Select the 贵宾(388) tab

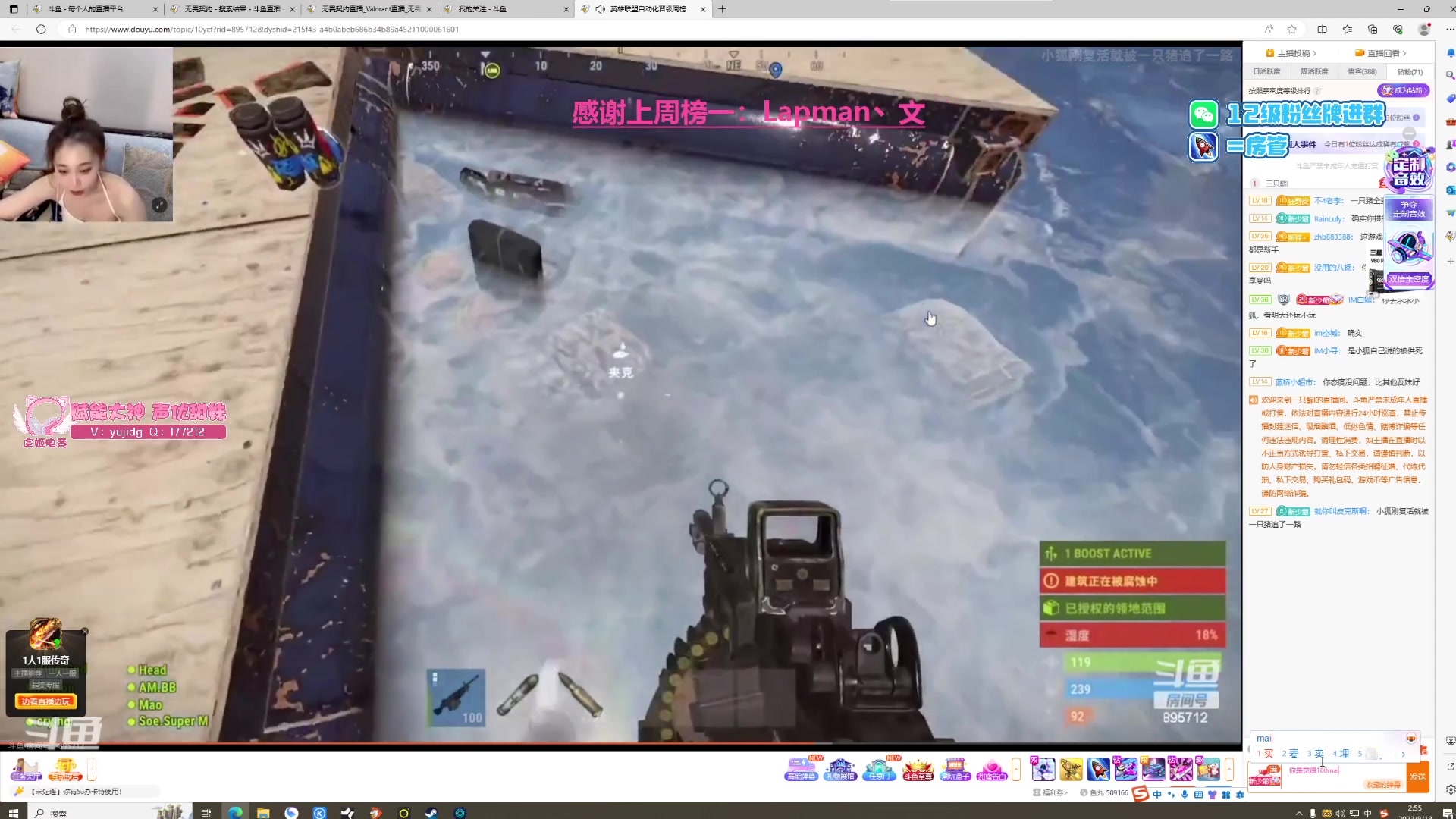(x=1362, y=71)
